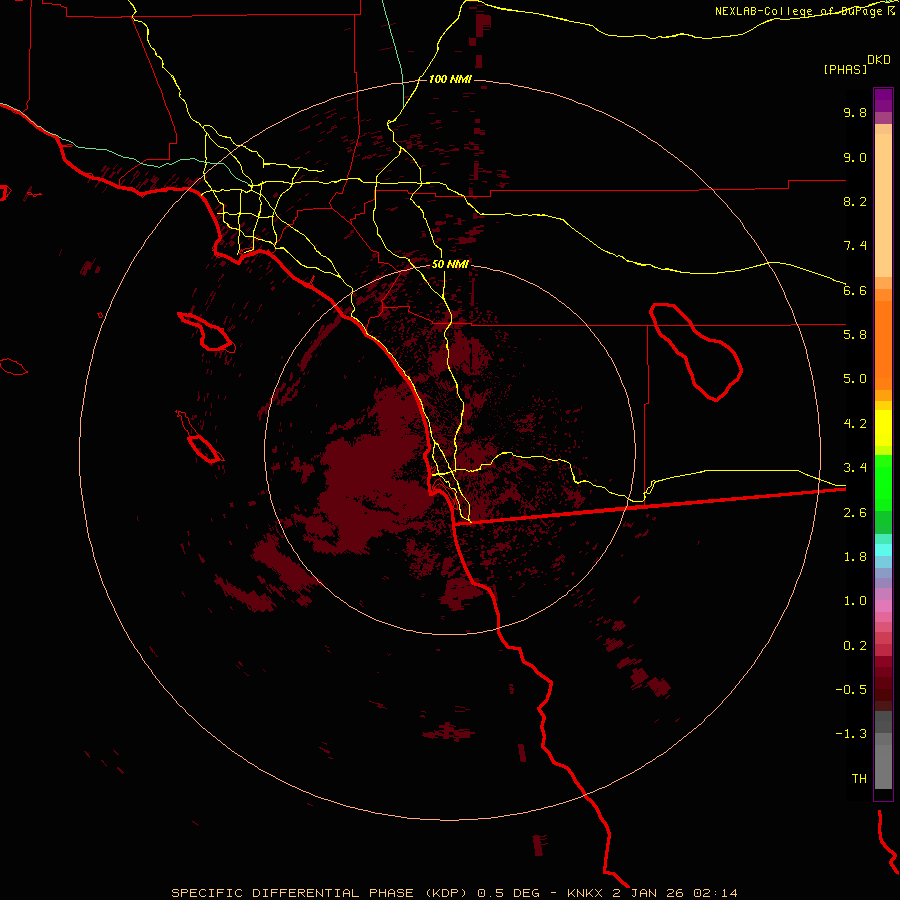900x900 pixels.
Task: Click the 7.4 value on color scale
Action: coord(855,246)
